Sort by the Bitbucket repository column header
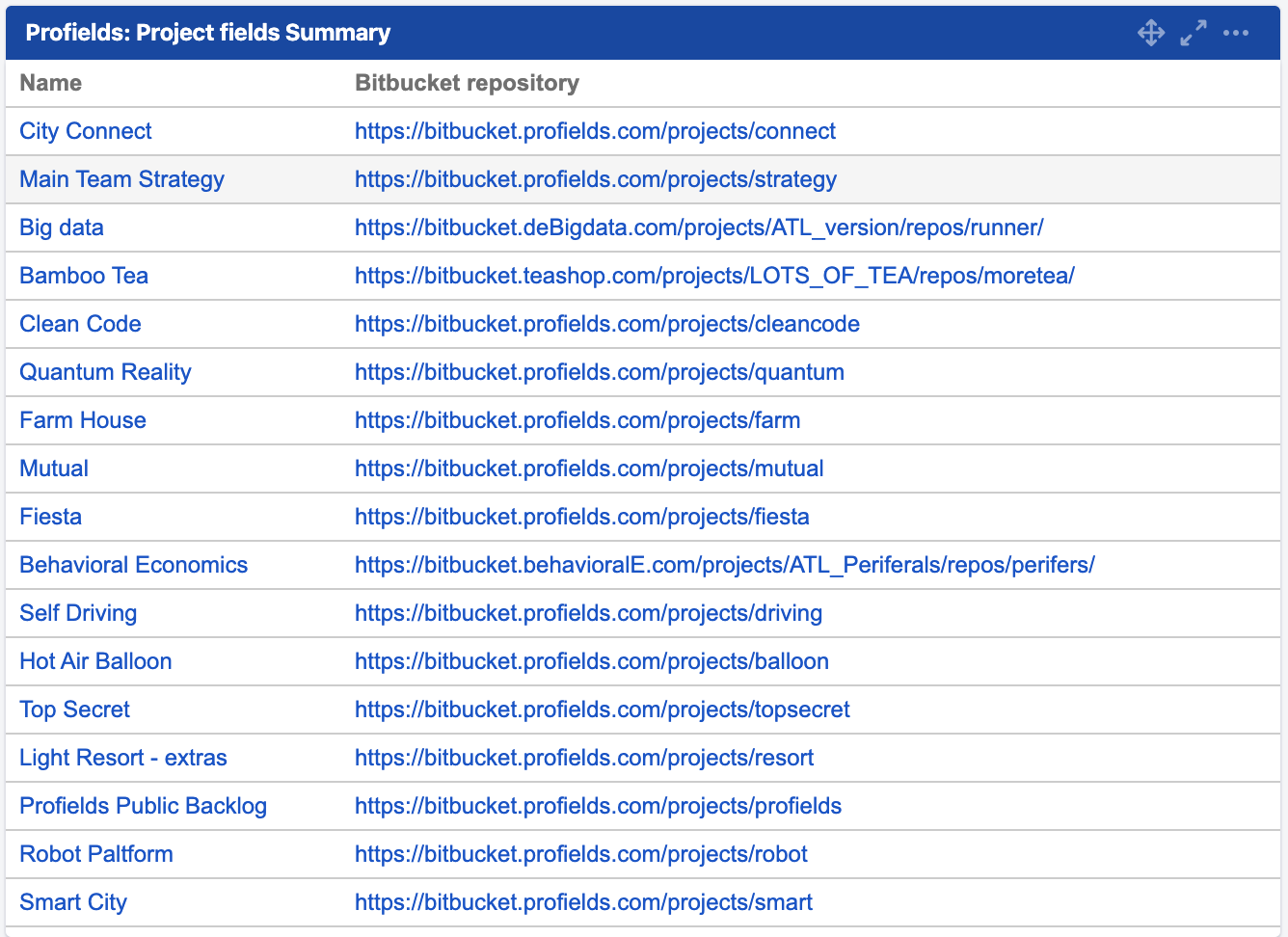The height and width of the screenshot is (937, 1288). 467,83
